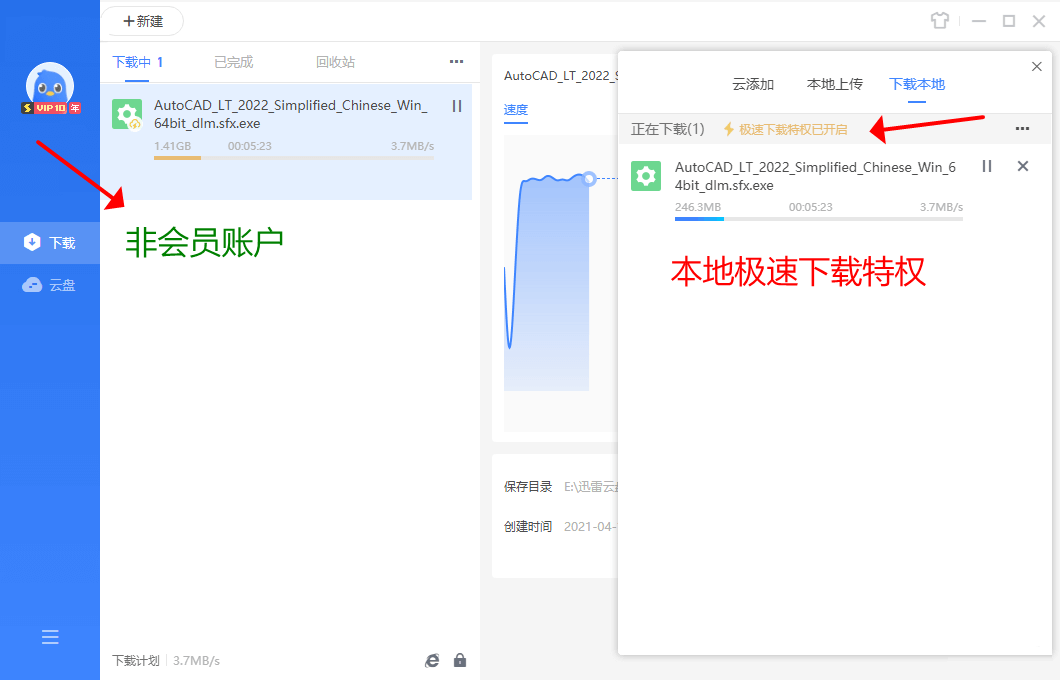This screenshot has height=680, width=1060.
Task: Click green gear file icon in popup panel
Action: click(646, 177)
